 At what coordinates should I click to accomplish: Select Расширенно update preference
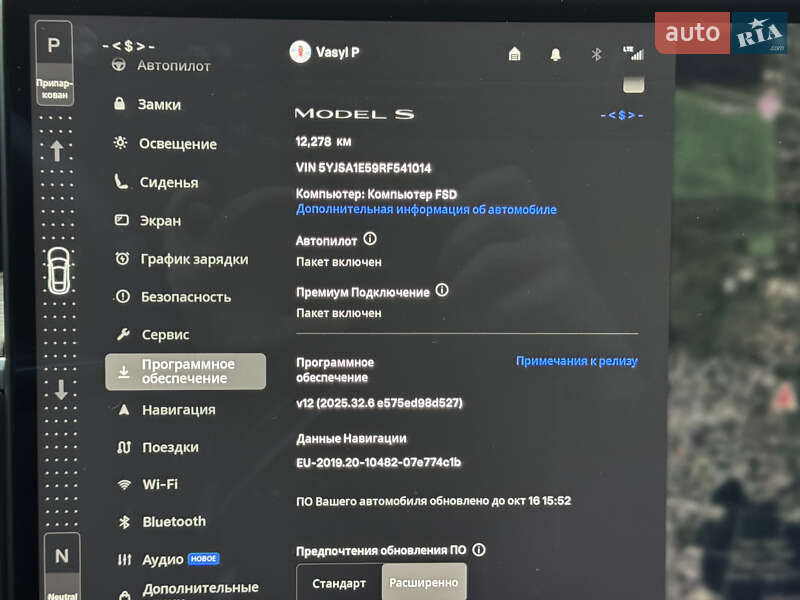click(x=424, y=583)
